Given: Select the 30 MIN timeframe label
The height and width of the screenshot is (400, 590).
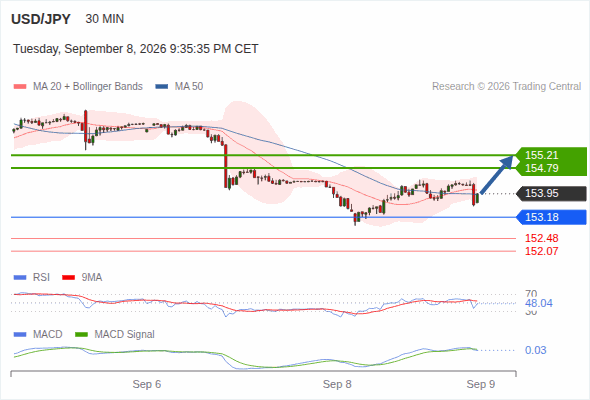Looking at the screenshot, I should click(105, 19).
